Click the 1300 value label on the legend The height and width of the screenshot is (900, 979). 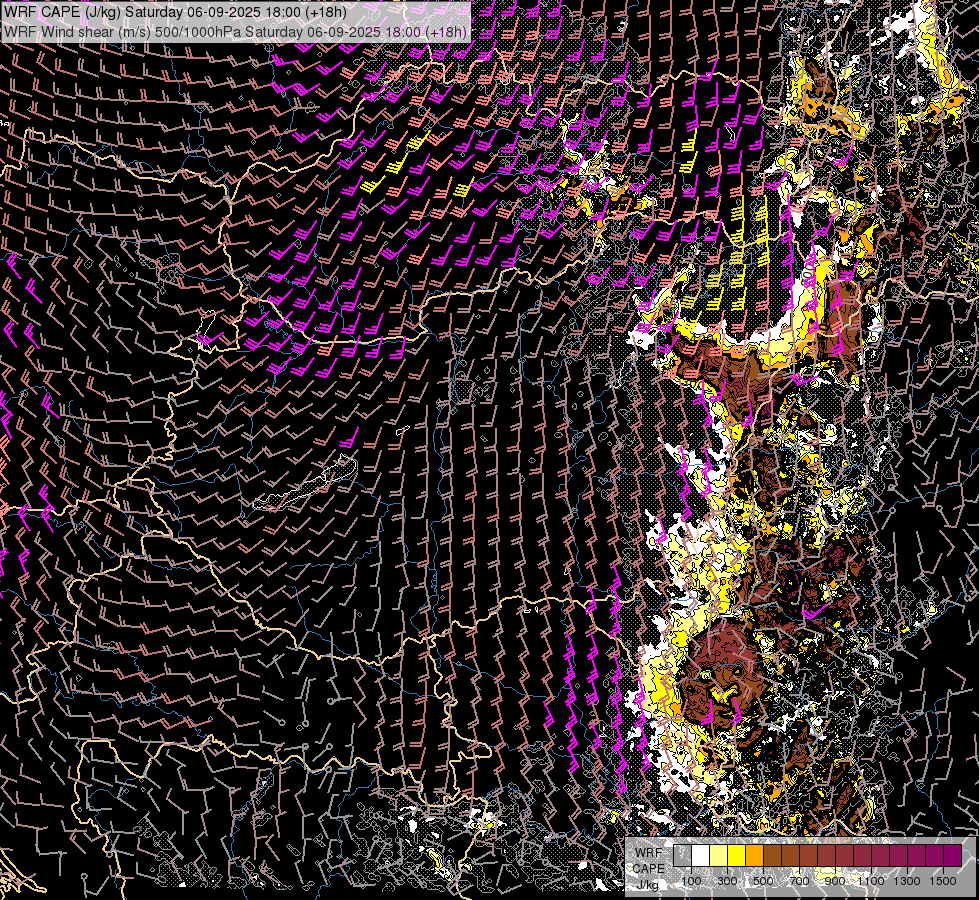click(907, 881)
